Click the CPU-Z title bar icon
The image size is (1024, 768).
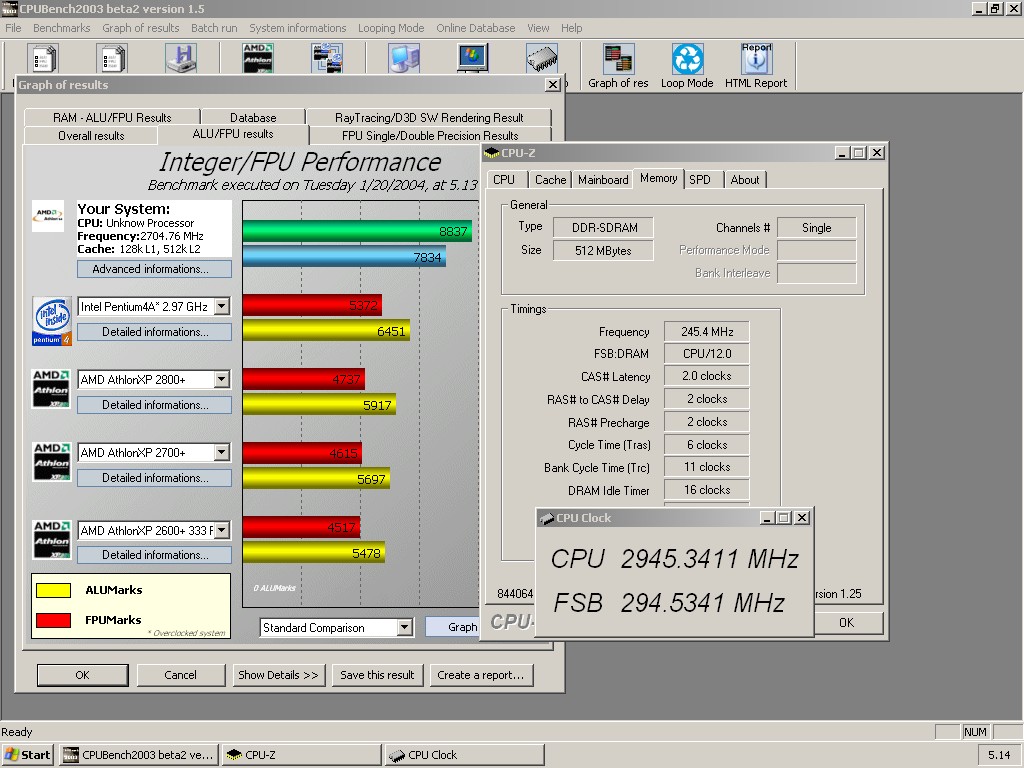point(492,153)
